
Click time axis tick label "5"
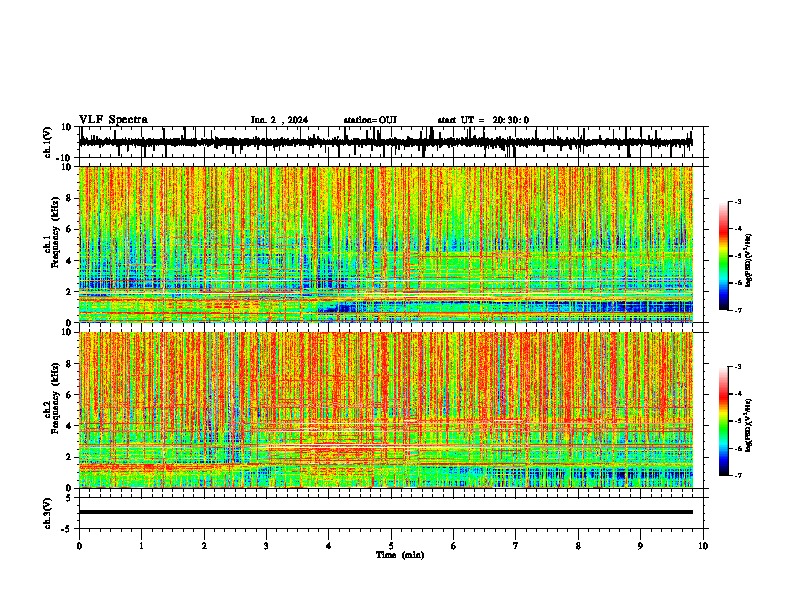tap(391, 546)
